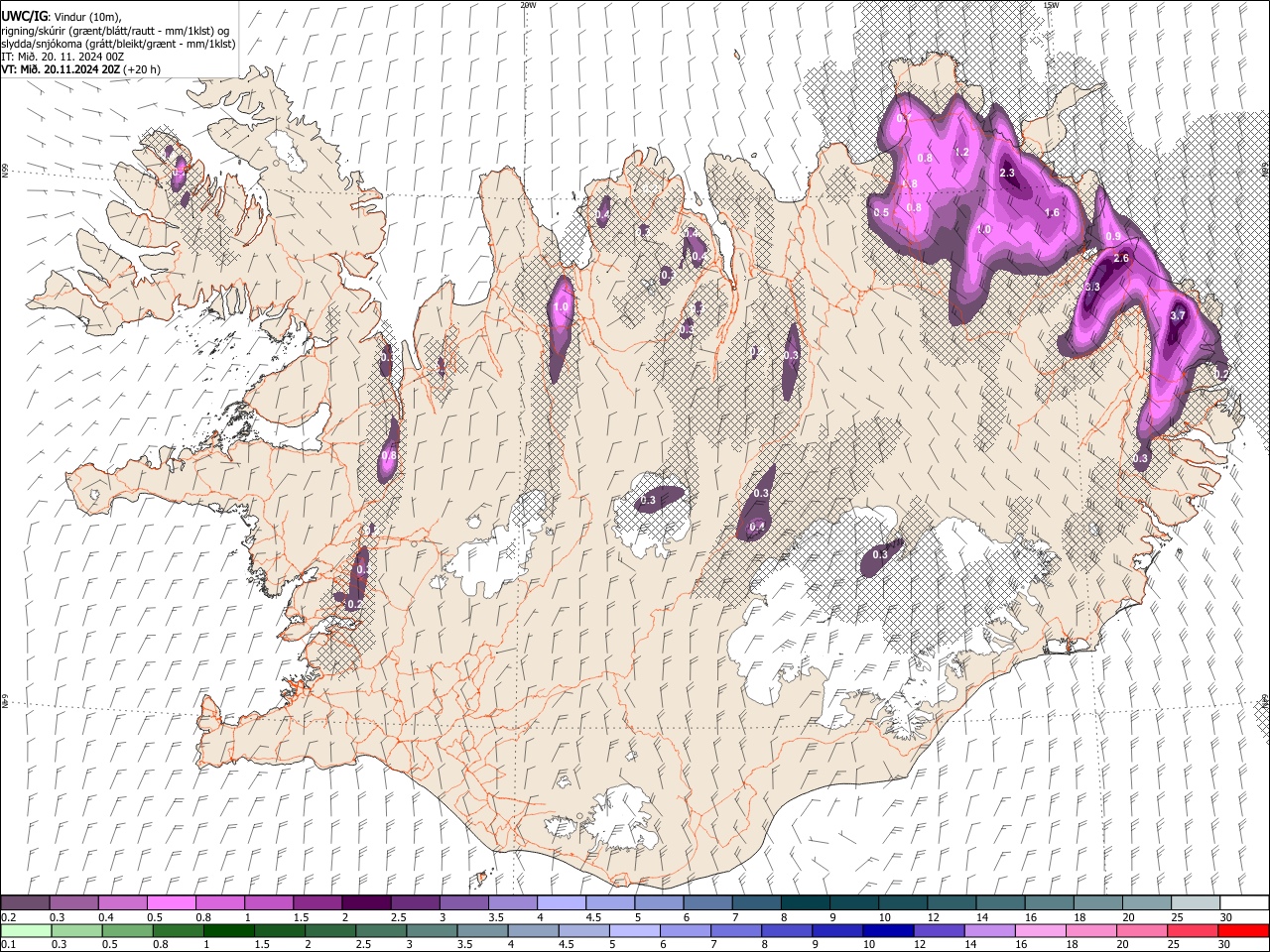Click the 0.2 label under the top legend
Screen dimensions: 1270x952
pyautogui.click(x=8, y=917)
